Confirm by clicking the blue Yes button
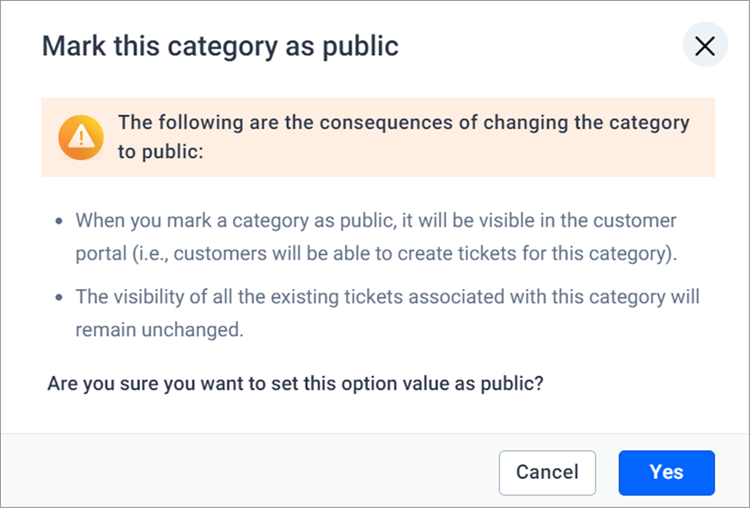Screen dimensions: 750x508 (x=666, y=472)
